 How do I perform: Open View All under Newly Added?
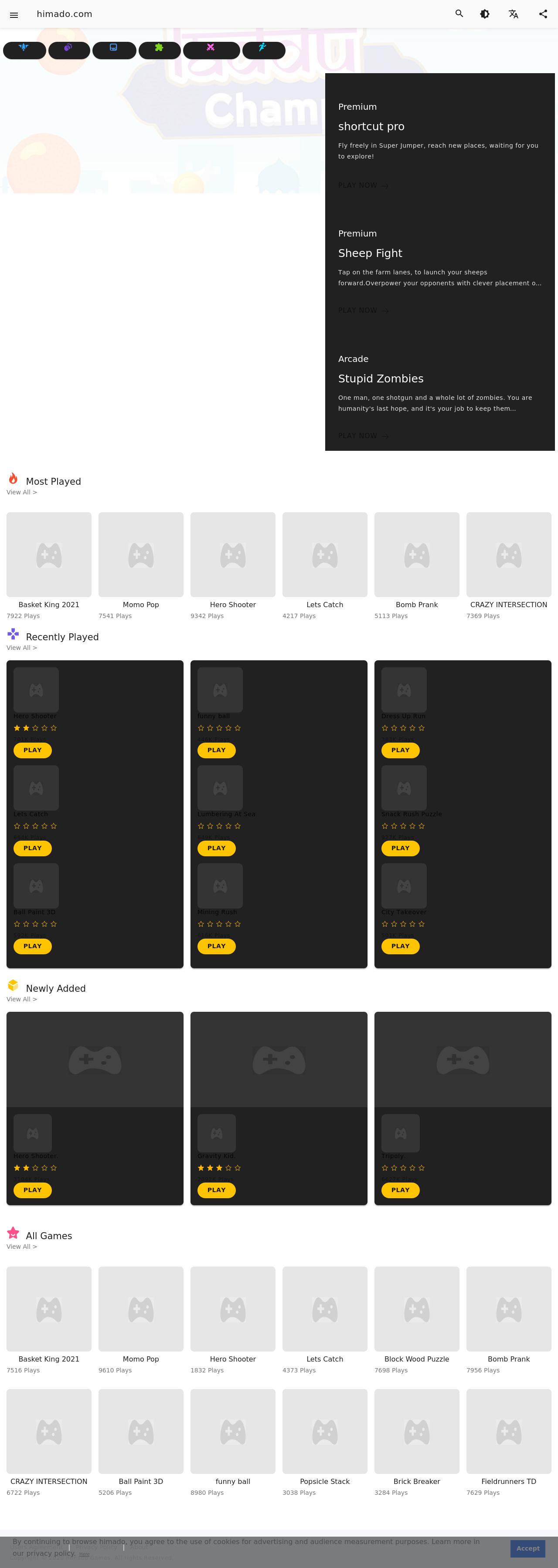[x=22, y=1000]
